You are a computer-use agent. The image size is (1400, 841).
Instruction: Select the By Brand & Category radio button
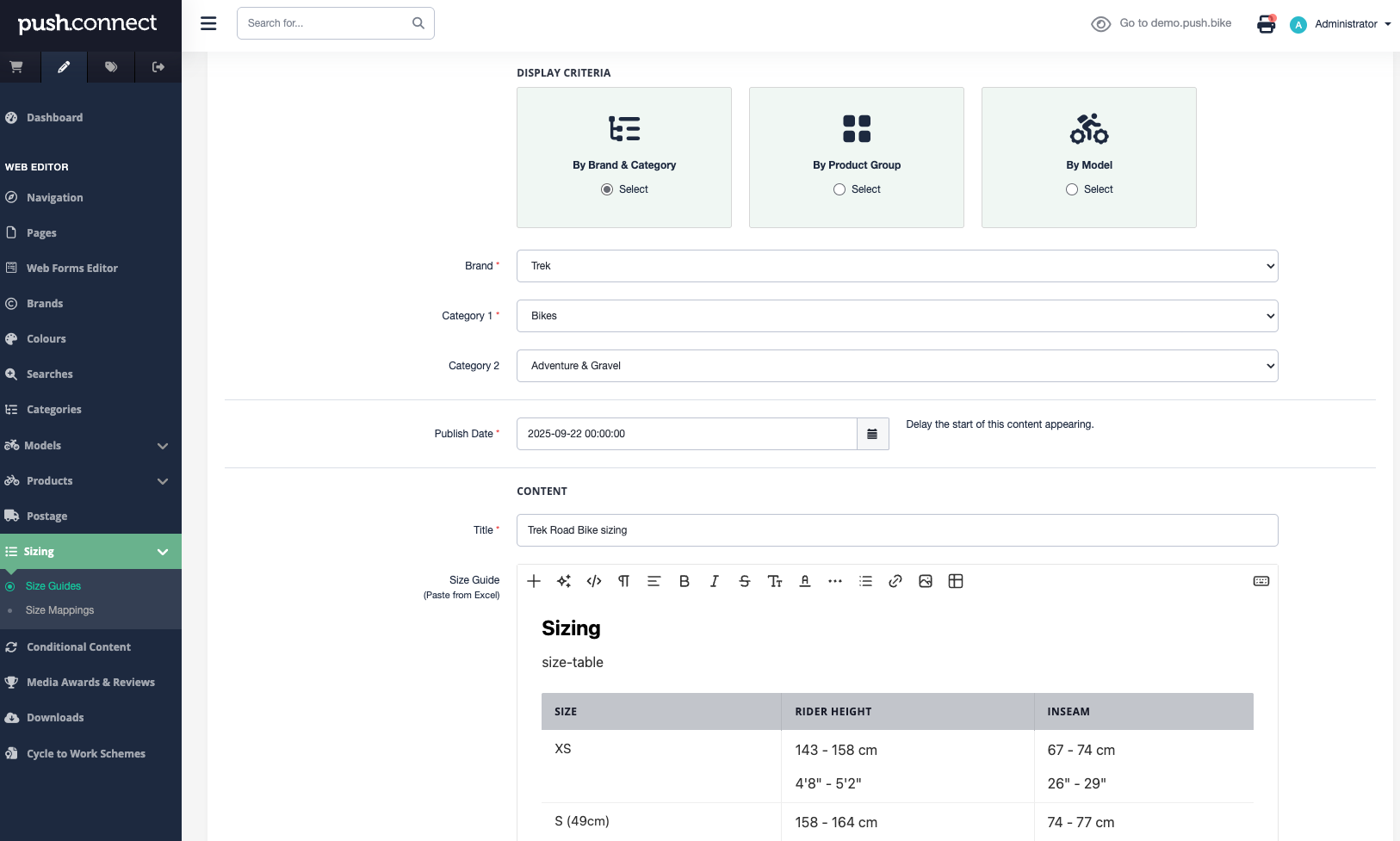[x=607, y=189]
